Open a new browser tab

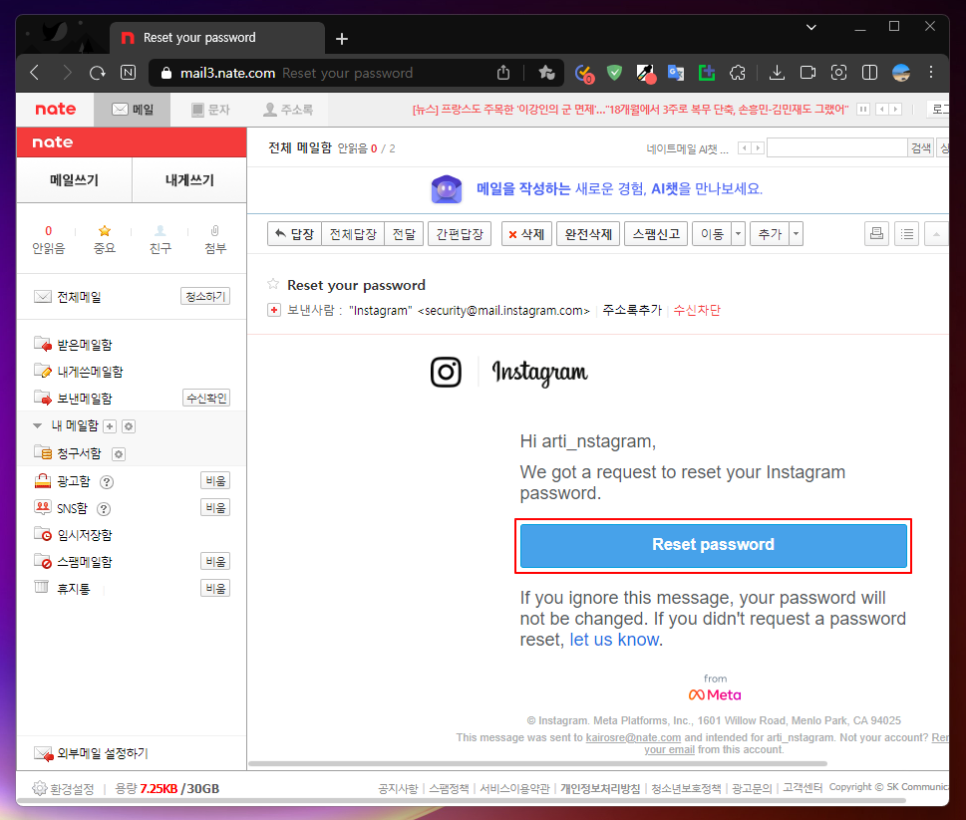point(342,39)
